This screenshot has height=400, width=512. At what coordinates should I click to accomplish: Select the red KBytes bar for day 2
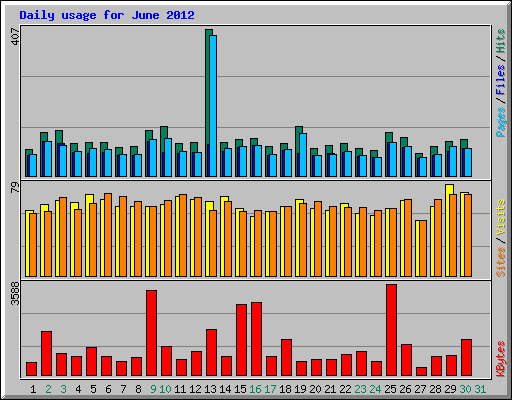(x=47, y=354)
